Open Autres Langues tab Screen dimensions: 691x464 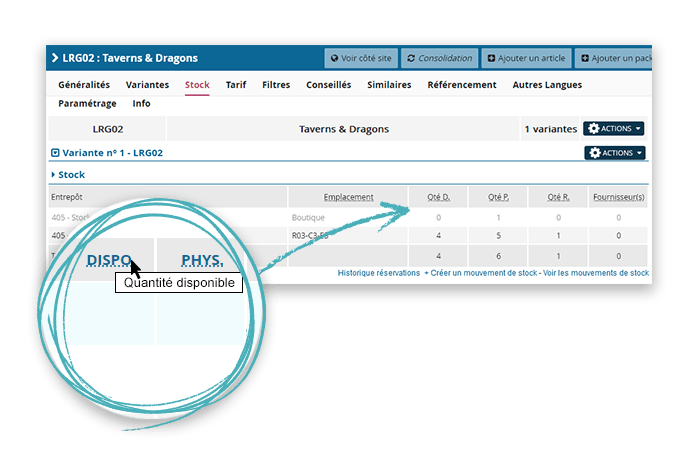(547, 85)
